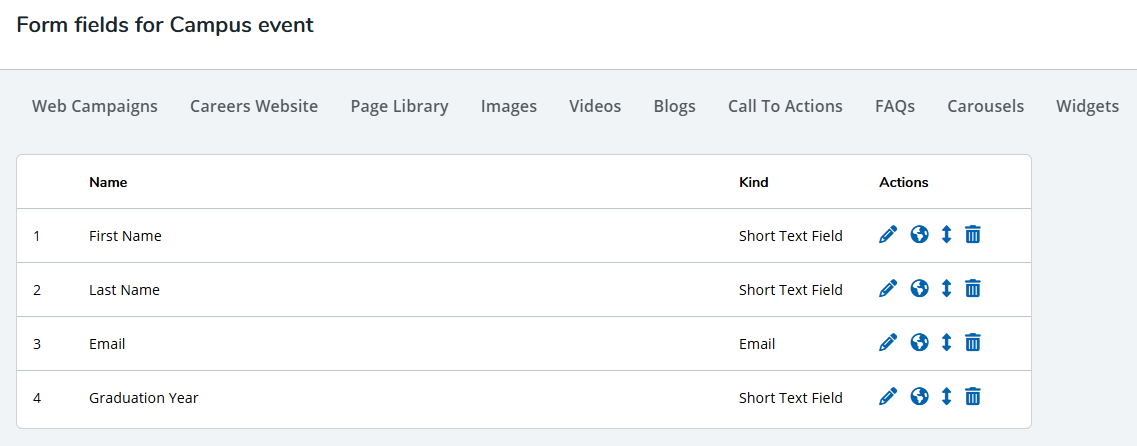
Task: Select the First Name cell text
Action: click(x=125, y=236)
